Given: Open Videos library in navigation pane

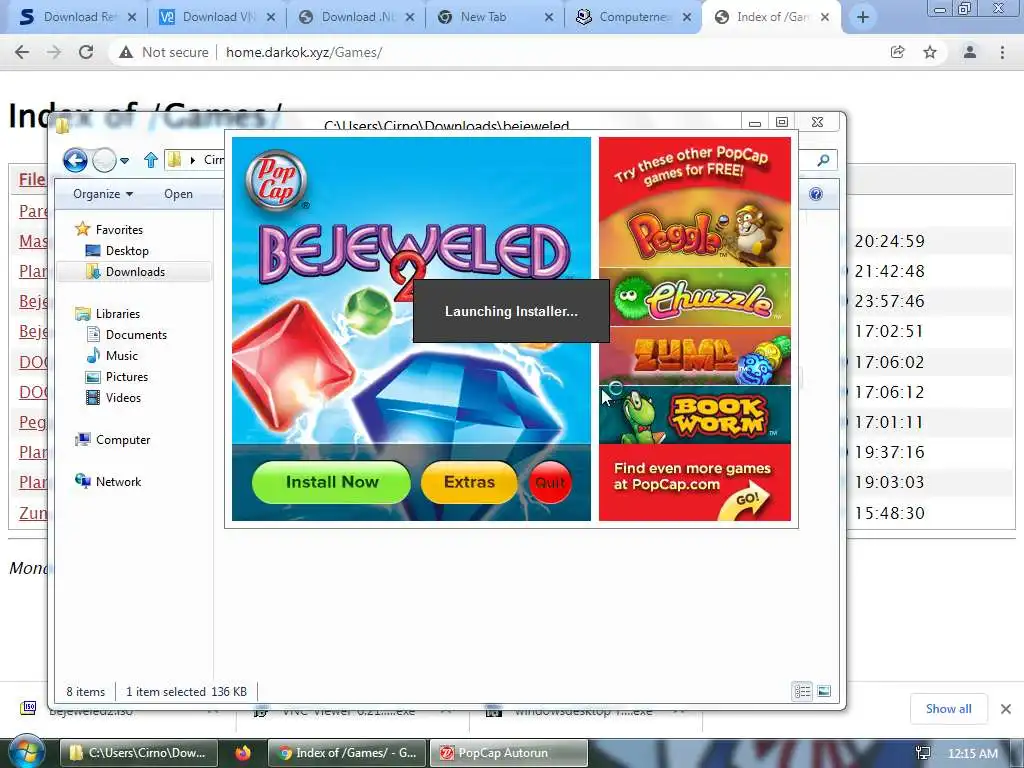Looking at the screenshot, I should point(123,397).
